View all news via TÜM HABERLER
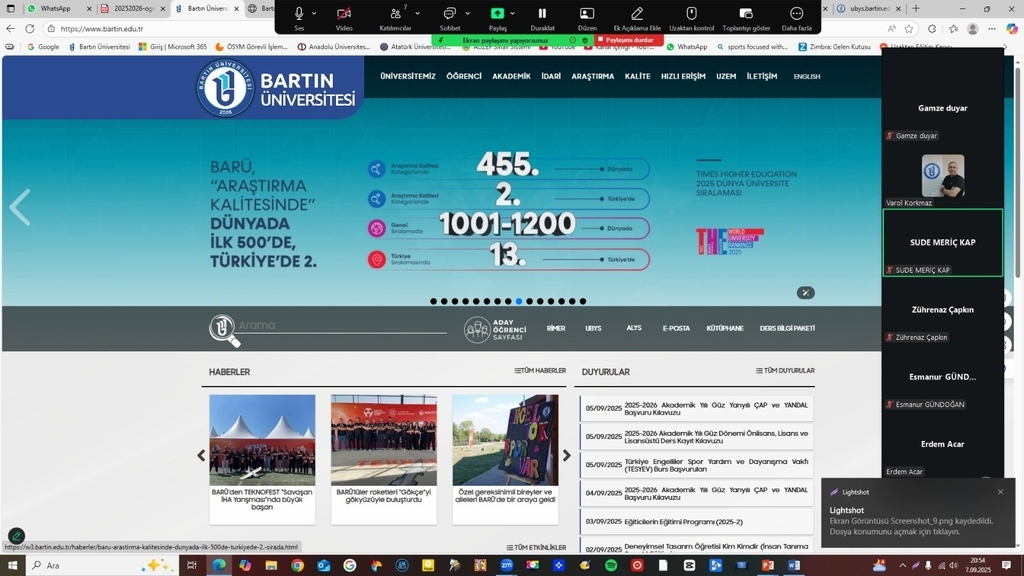Screen dimensions: 1024x576 point(540,370)
